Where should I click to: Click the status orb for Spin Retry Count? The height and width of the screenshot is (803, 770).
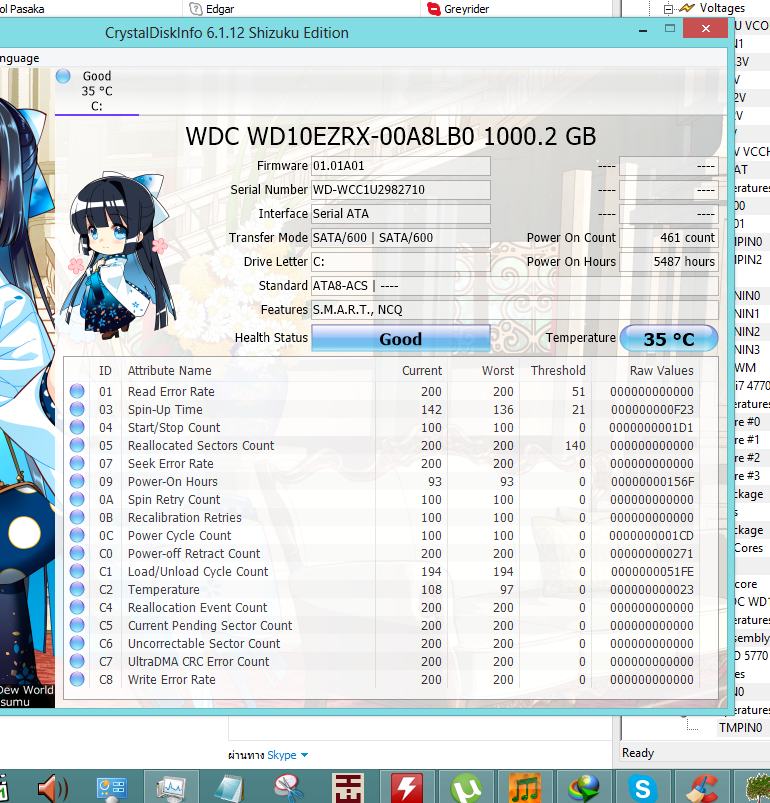[x=77, y=499]
